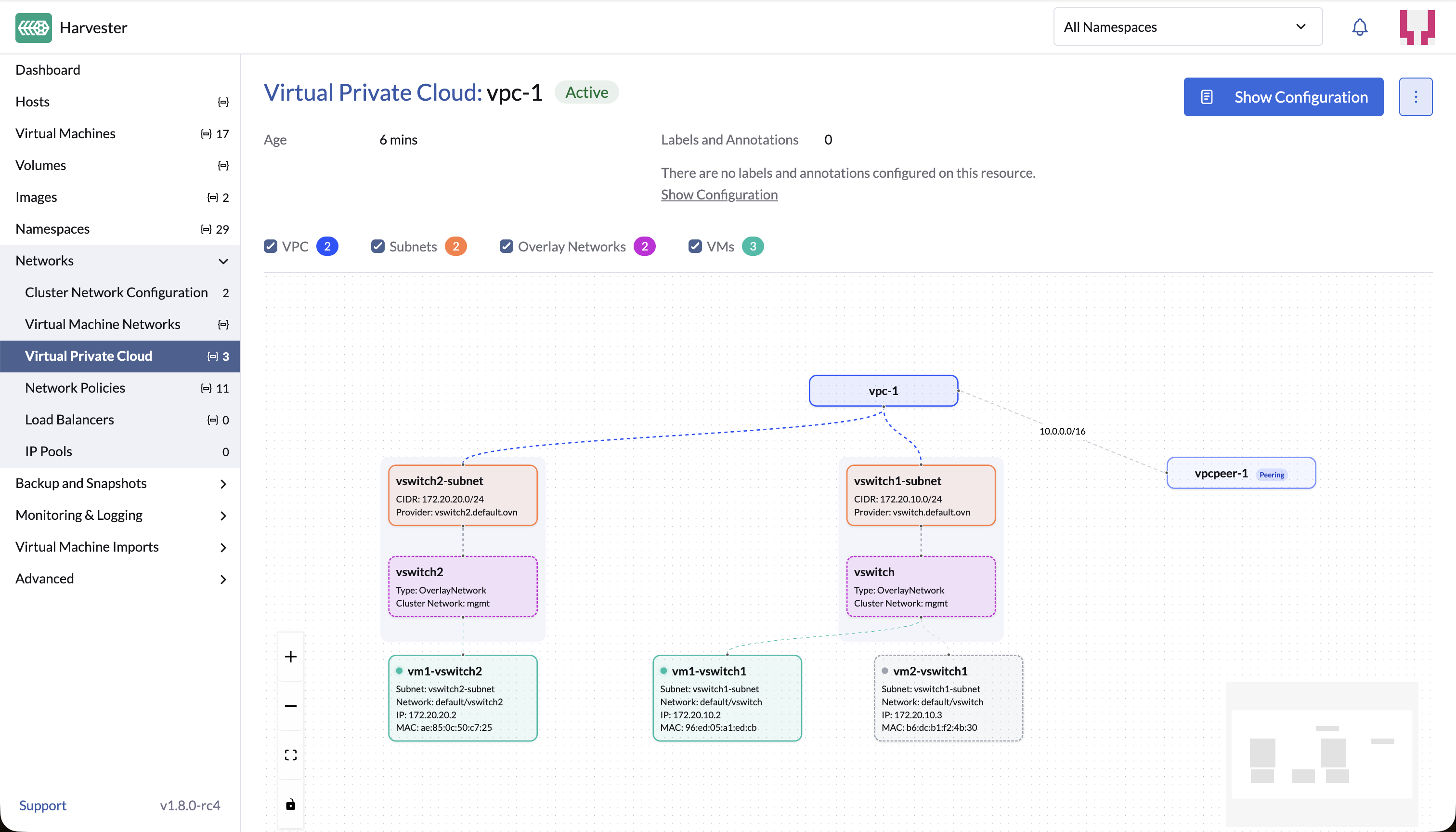Open the notifications bell
Screen dimensions: 1456x832
(x=1360, y=27)
